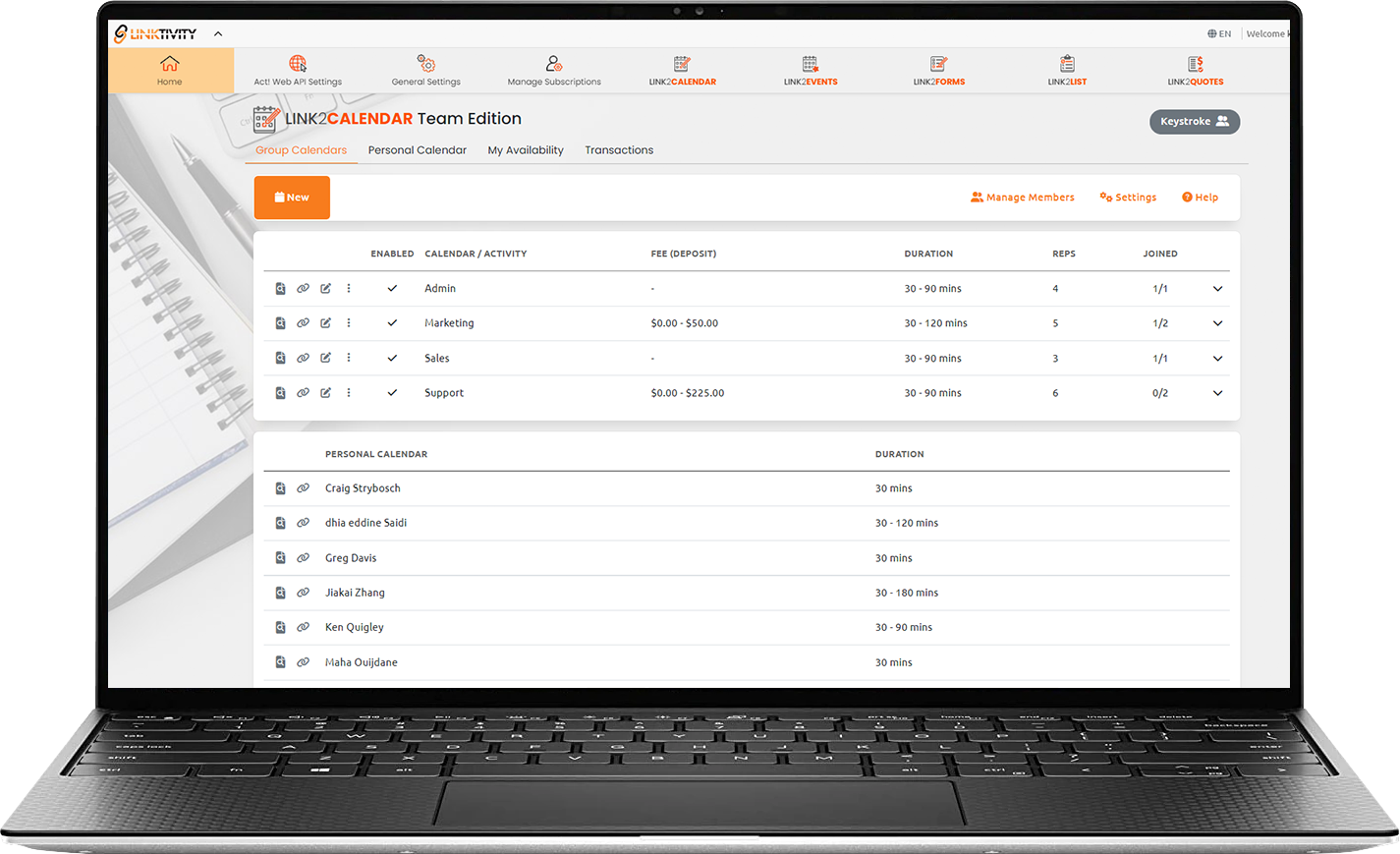
Task: Open LINK2QUOTES module
Action: pyautogui.click(x=1196, y=71)
